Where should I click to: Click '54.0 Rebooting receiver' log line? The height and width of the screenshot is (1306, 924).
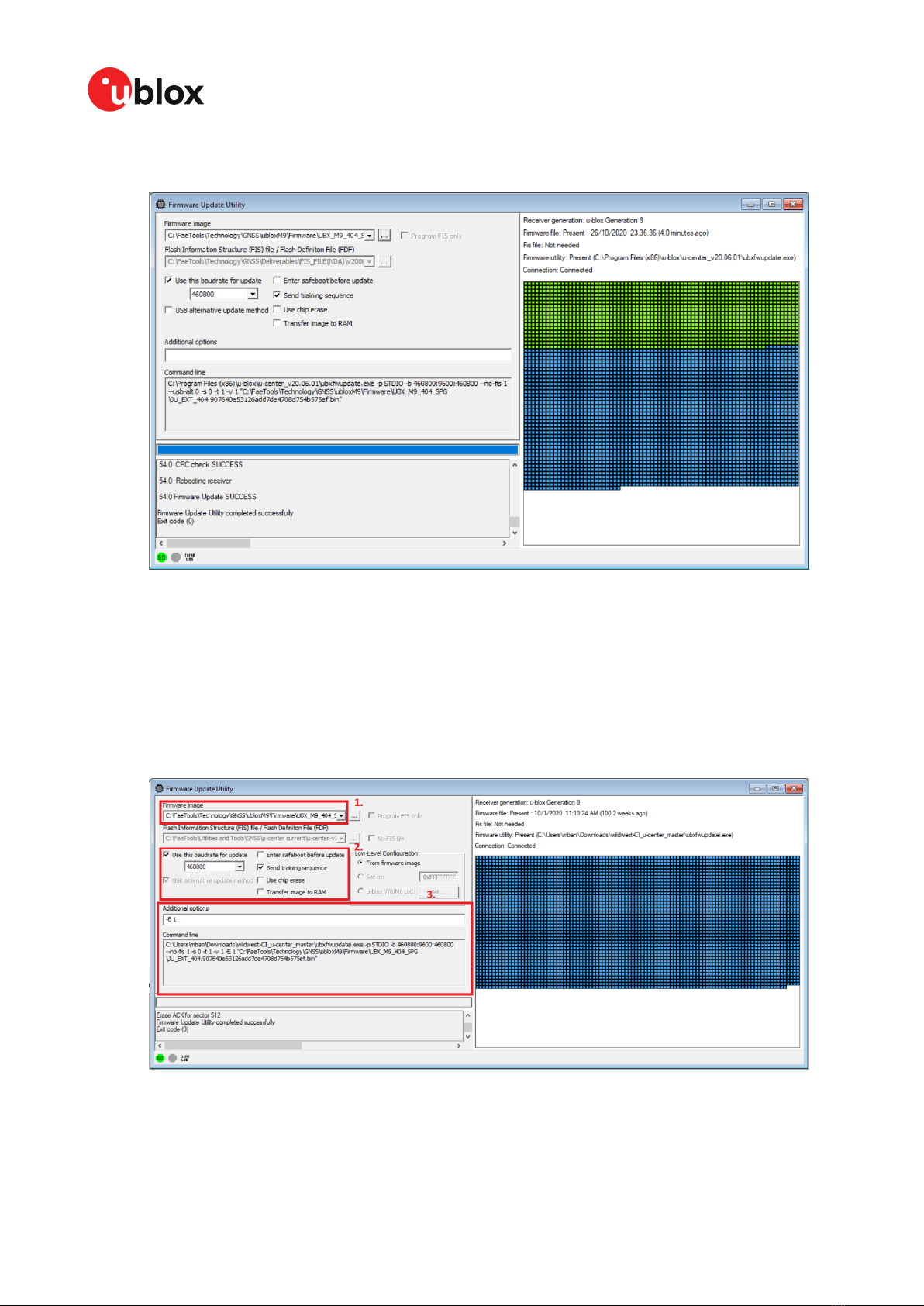195,481
